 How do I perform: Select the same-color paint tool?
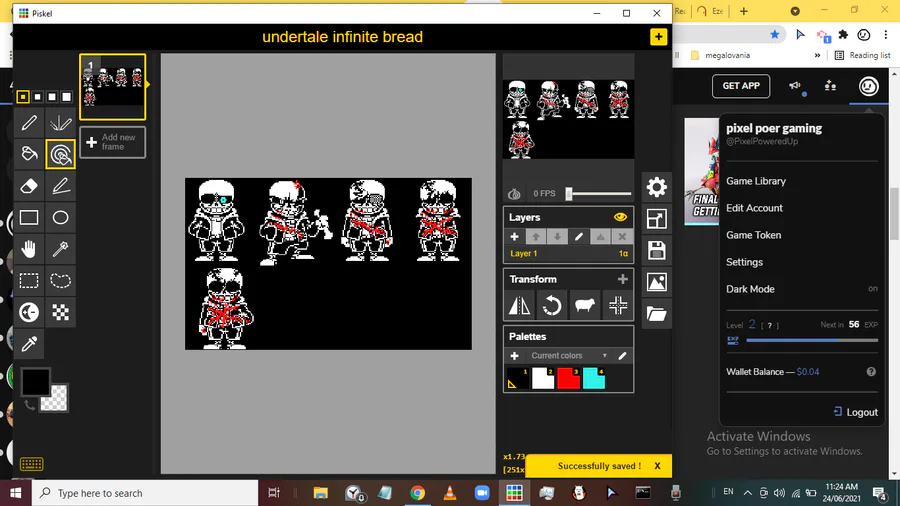pos(60,154)
